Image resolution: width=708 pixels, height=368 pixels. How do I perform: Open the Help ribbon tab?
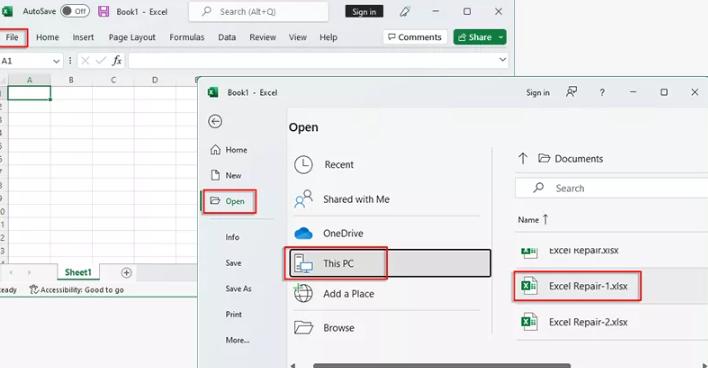pyautogui.click(x=328, y=37)
